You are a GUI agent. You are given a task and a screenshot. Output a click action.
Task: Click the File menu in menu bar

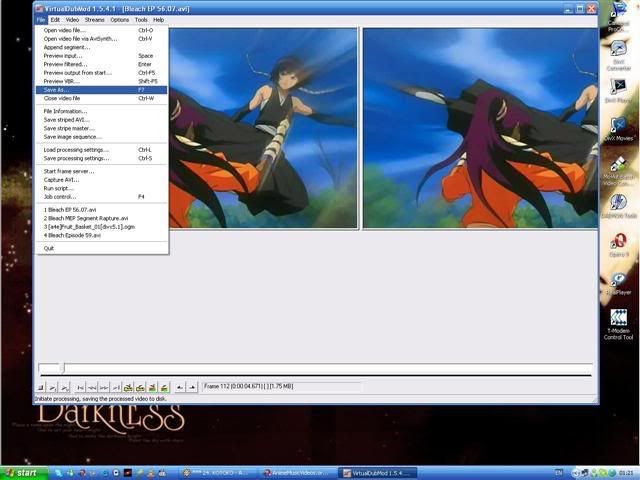(x=41, y=20)
